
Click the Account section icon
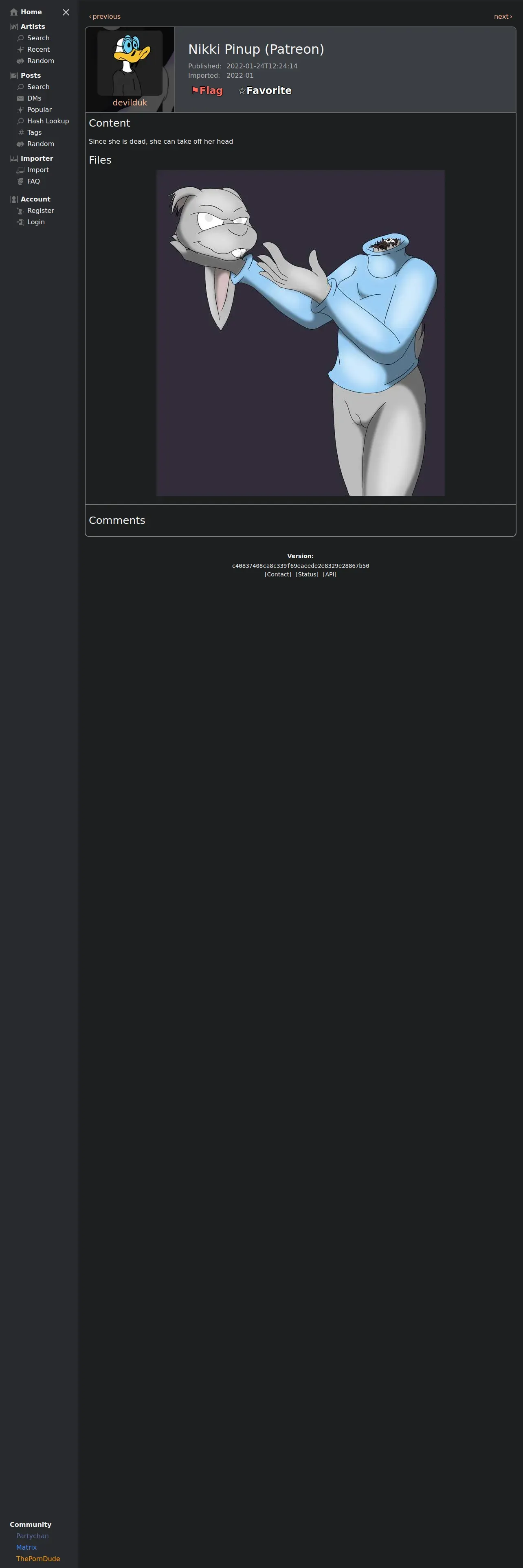click(14, 199)
